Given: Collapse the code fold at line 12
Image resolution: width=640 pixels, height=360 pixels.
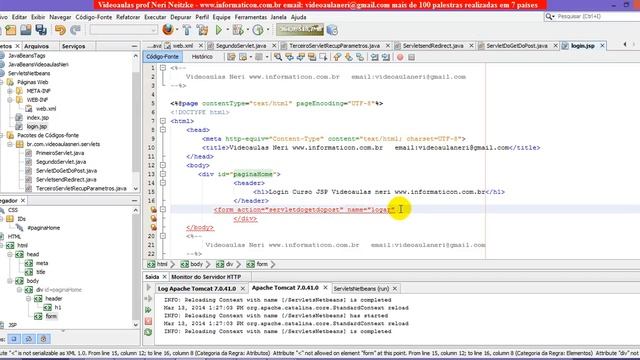Looking at the screenshot, I should [163, 165].
